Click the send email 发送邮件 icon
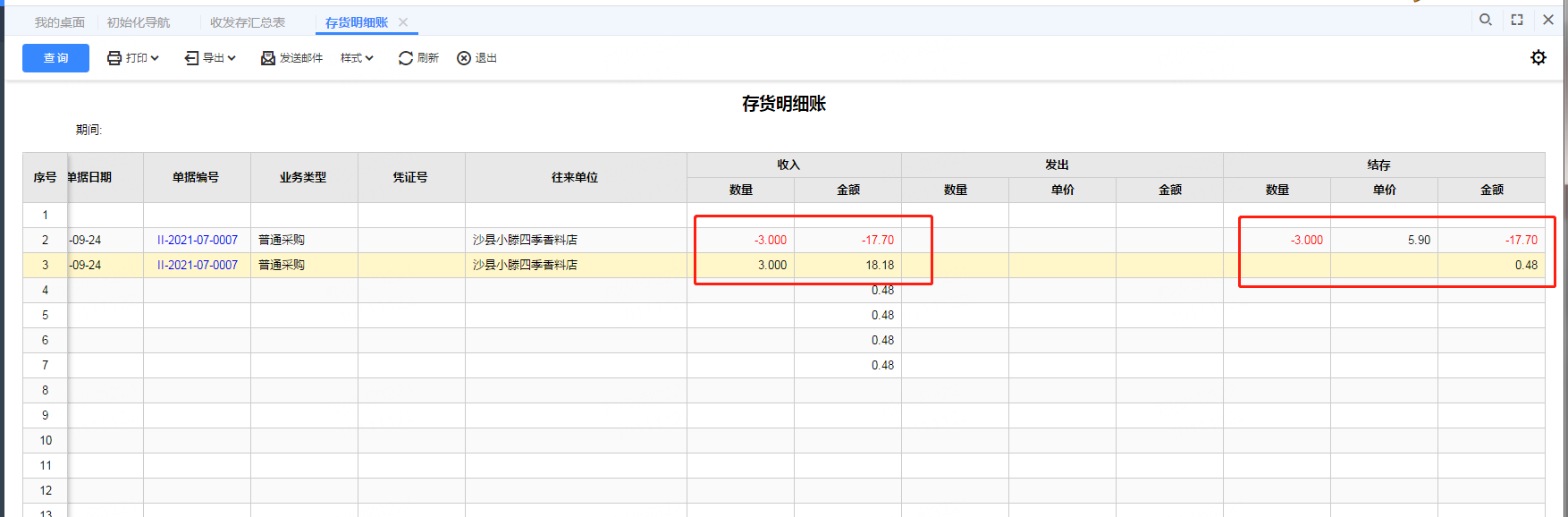The image size is (1568, 517). [268, 58]
